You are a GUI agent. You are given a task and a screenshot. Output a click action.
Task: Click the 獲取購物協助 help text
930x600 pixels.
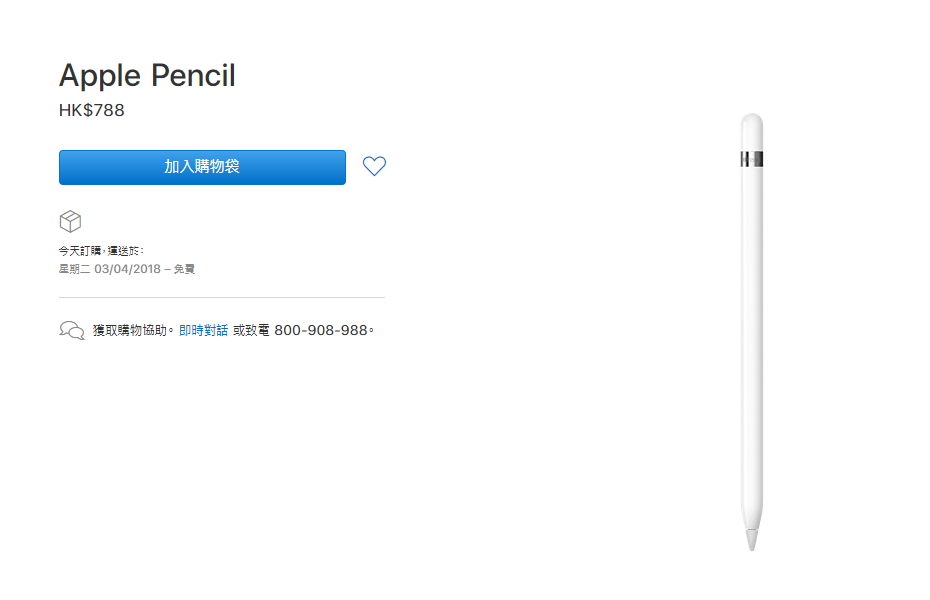point(129,330)
